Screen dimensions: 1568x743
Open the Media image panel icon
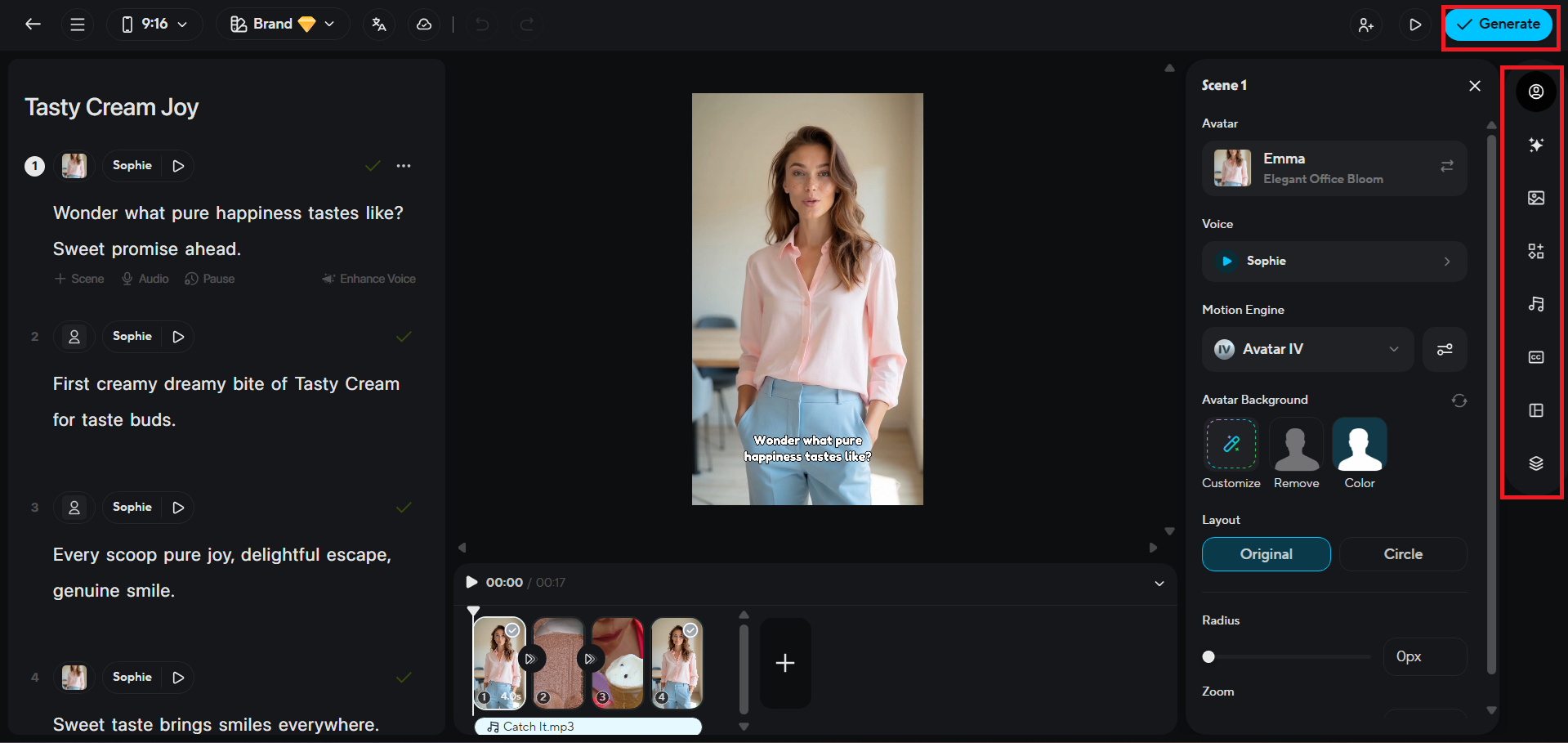click(1536, 198)
